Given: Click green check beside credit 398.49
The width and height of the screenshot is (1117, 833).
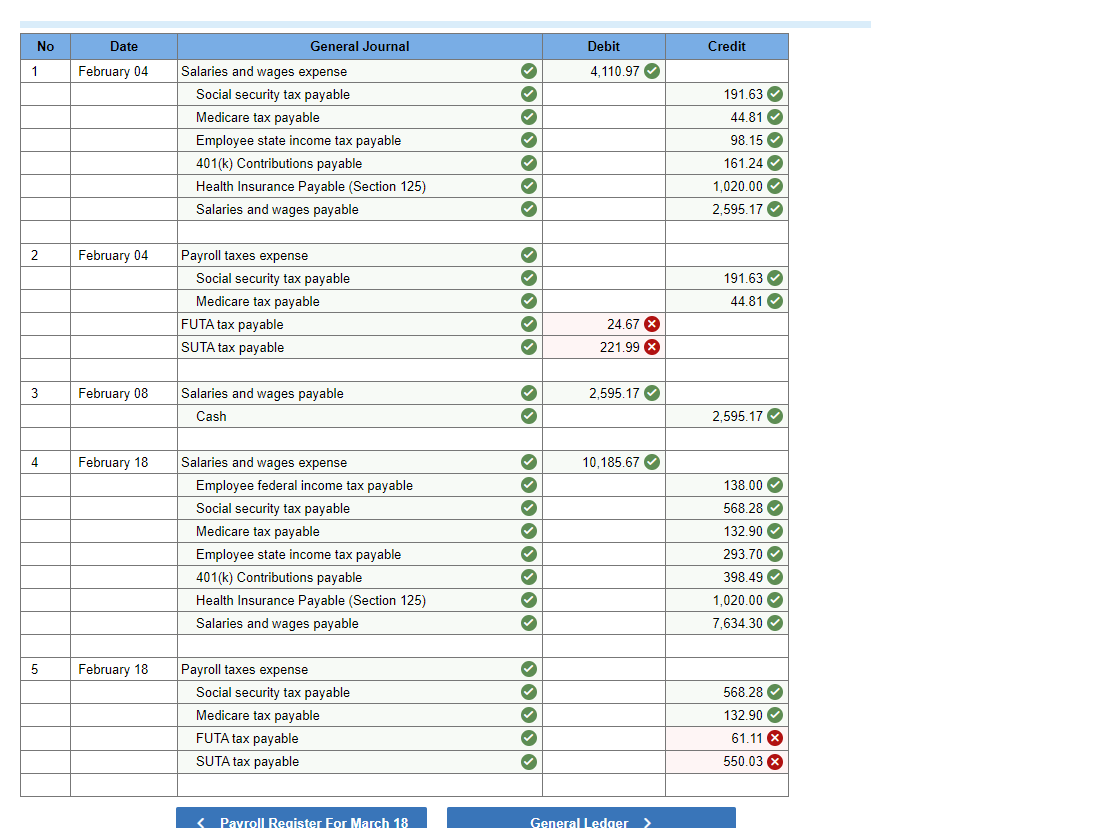Looking at the screenshot, I should click(775, 577).
